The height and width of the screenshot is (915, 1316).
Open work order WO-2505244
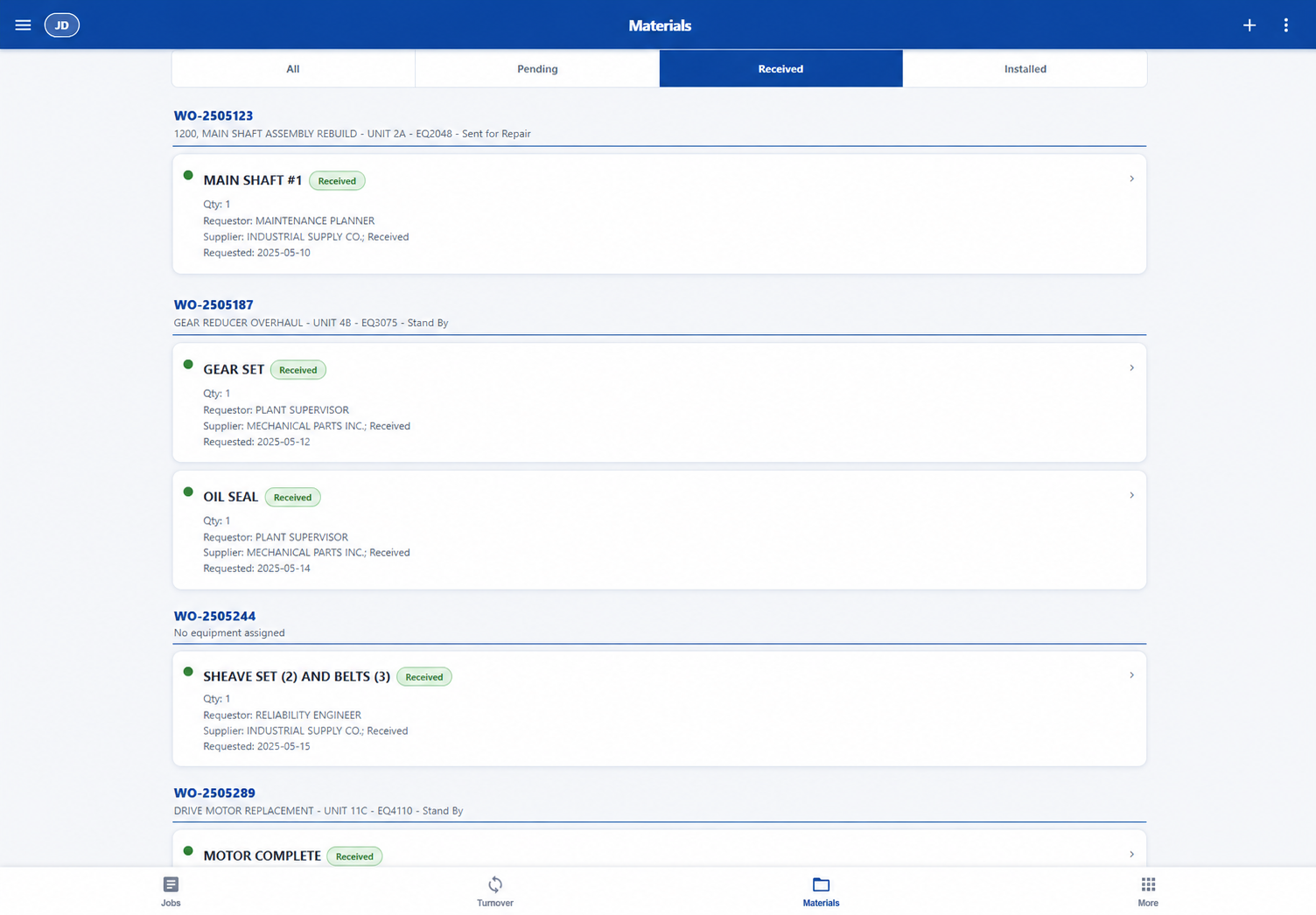pyautogui.click(x=214, y=616)
